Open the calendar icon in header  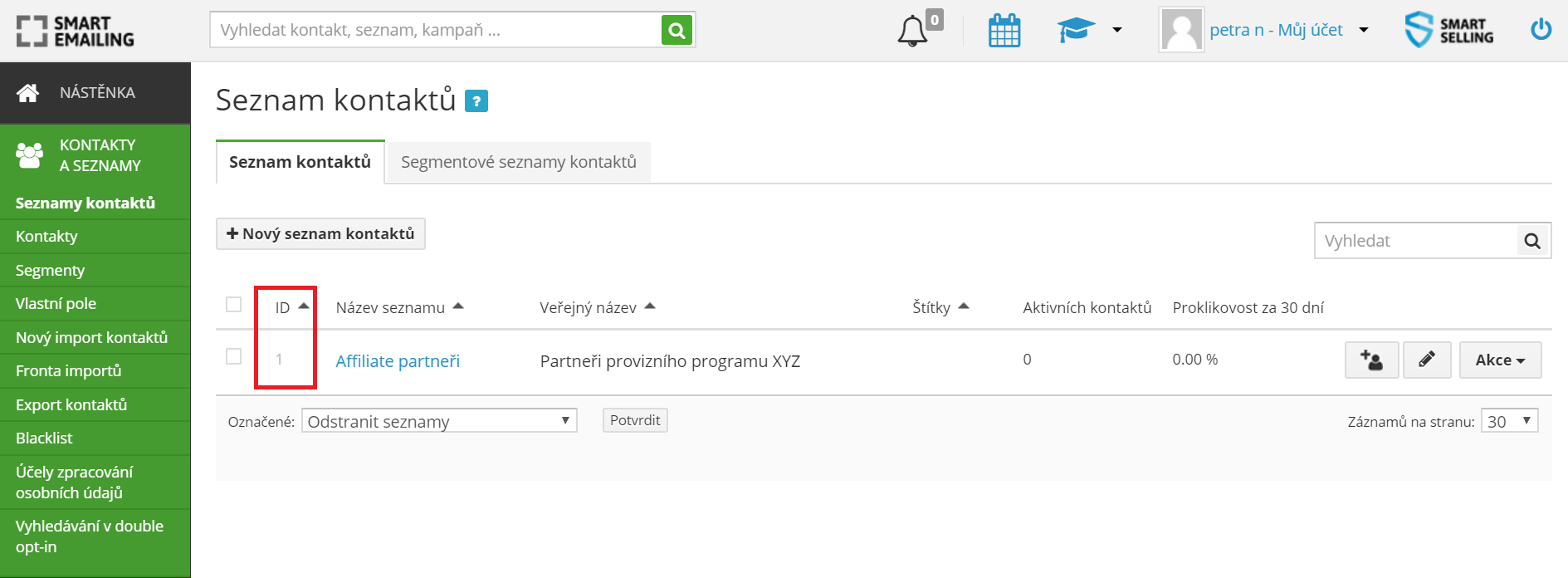[1004, 31]
